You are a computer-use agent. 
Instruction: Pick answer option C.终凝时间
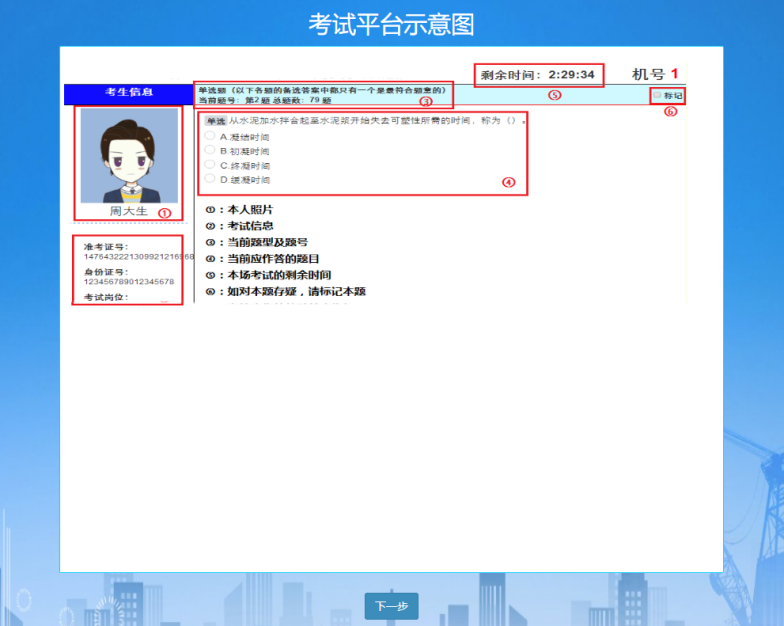[210, 165]
